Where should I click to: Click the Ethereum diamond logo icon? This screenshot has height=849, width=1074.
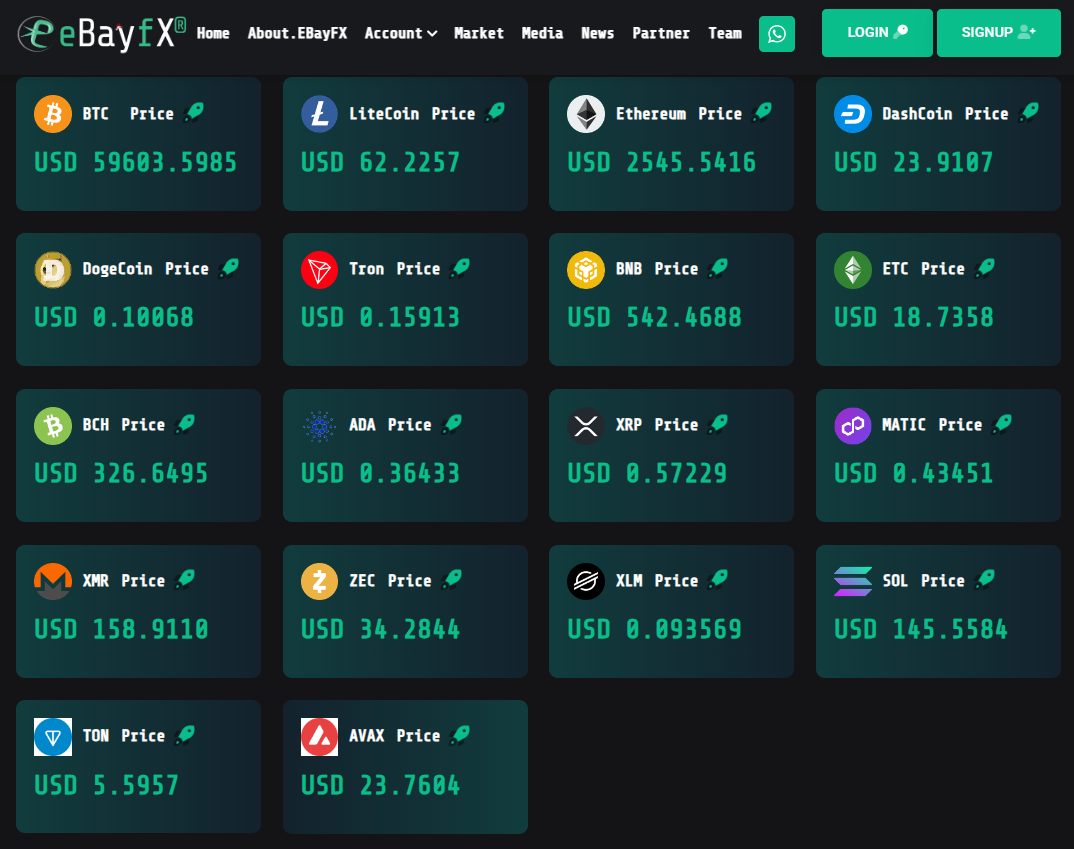point(586,114)
